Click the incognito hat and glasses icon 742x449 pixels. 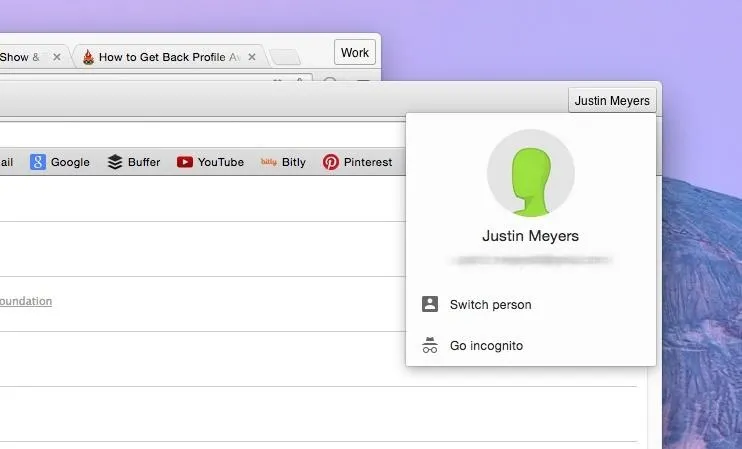[x=430, y=345]
